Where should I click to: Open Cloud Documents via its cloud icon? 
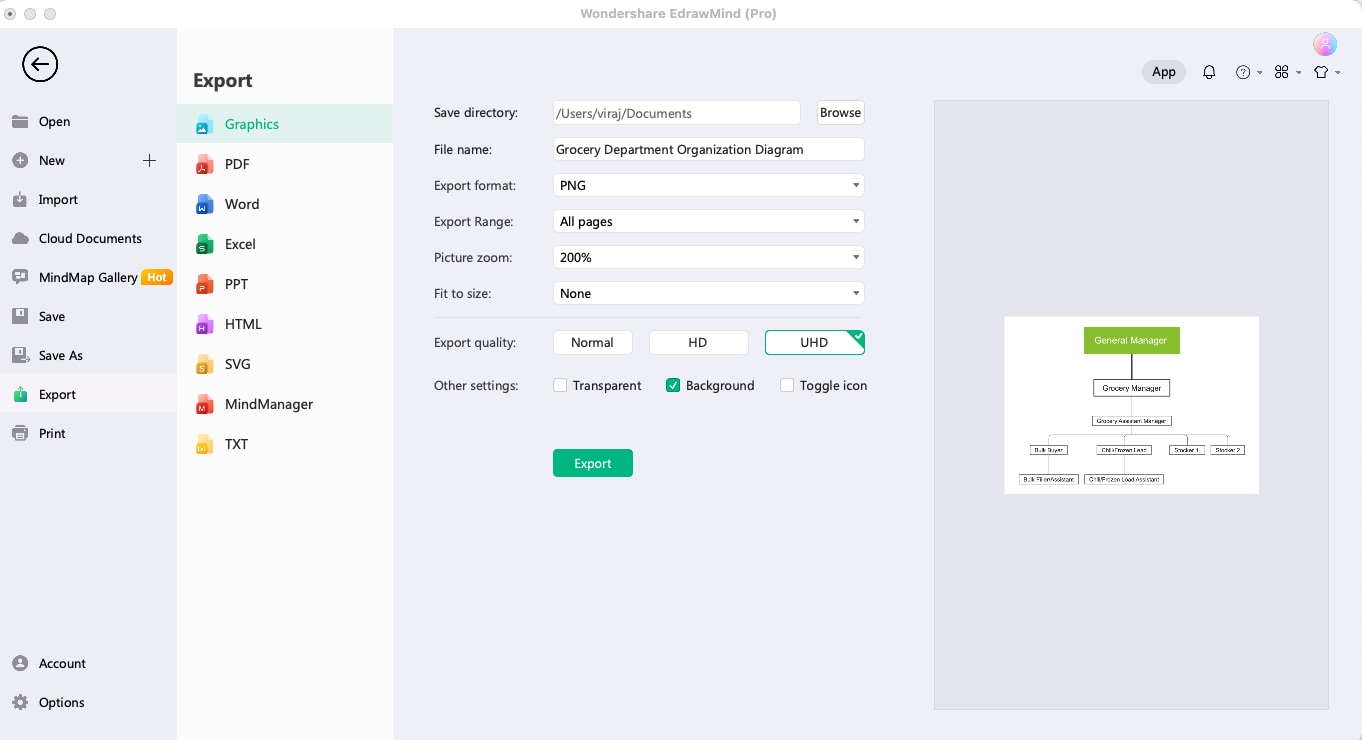pyautogui.click(x=20, y=239)
